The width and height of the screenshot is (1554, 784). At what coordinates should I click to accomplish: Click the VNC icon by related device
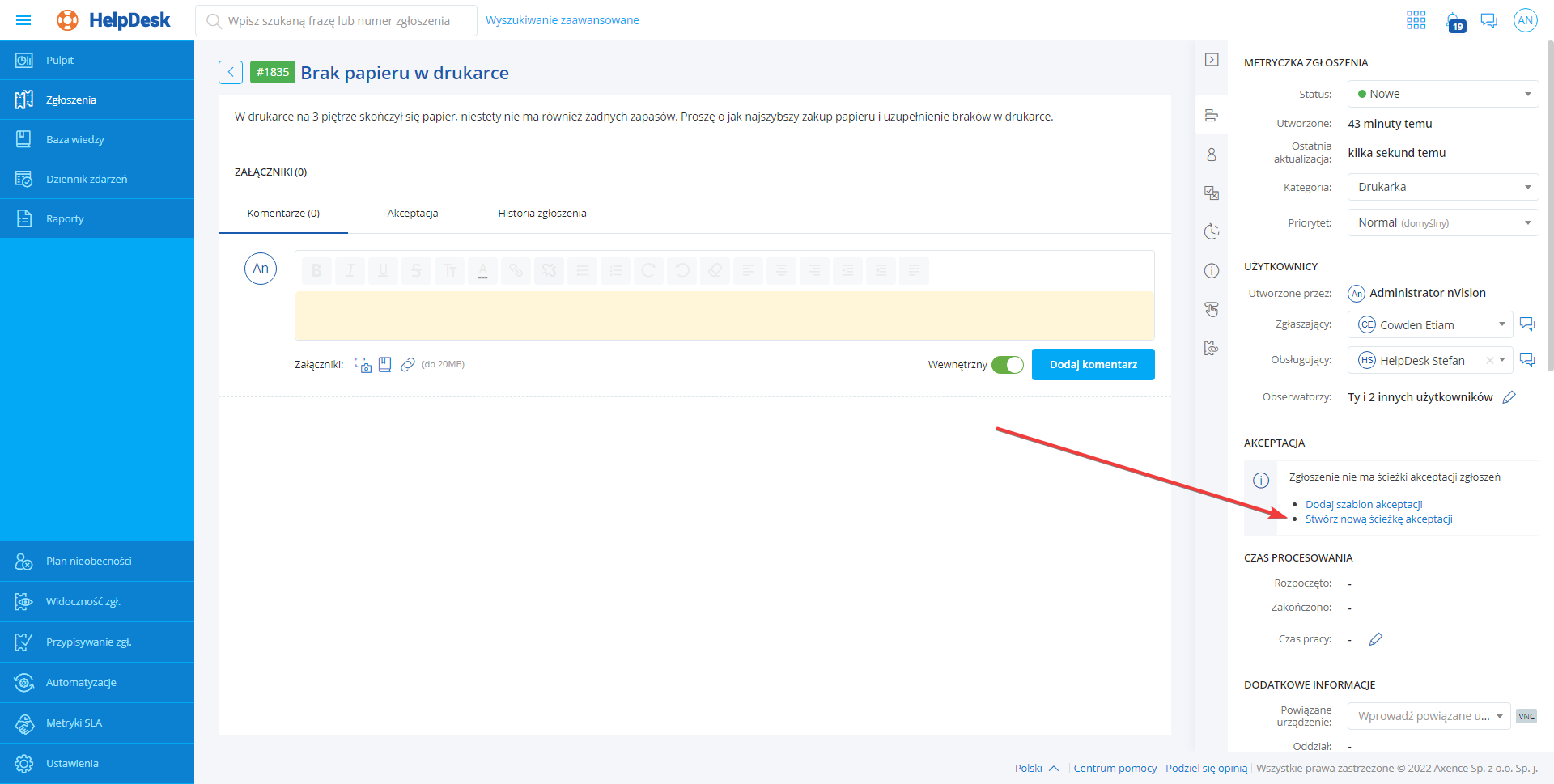click(x=1526, y=717)
